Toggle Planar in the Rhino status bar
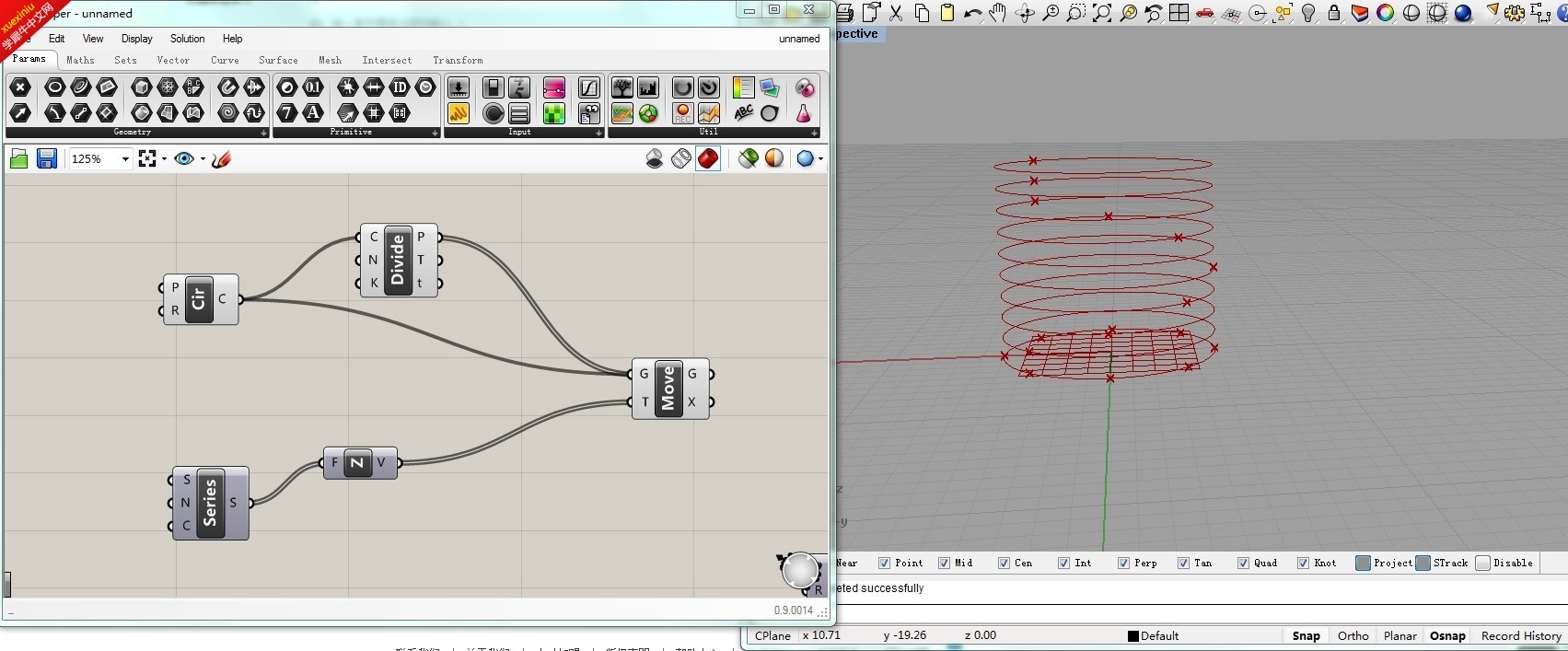The width and height of the screenshot is (1568, 651). point(1400,635)
